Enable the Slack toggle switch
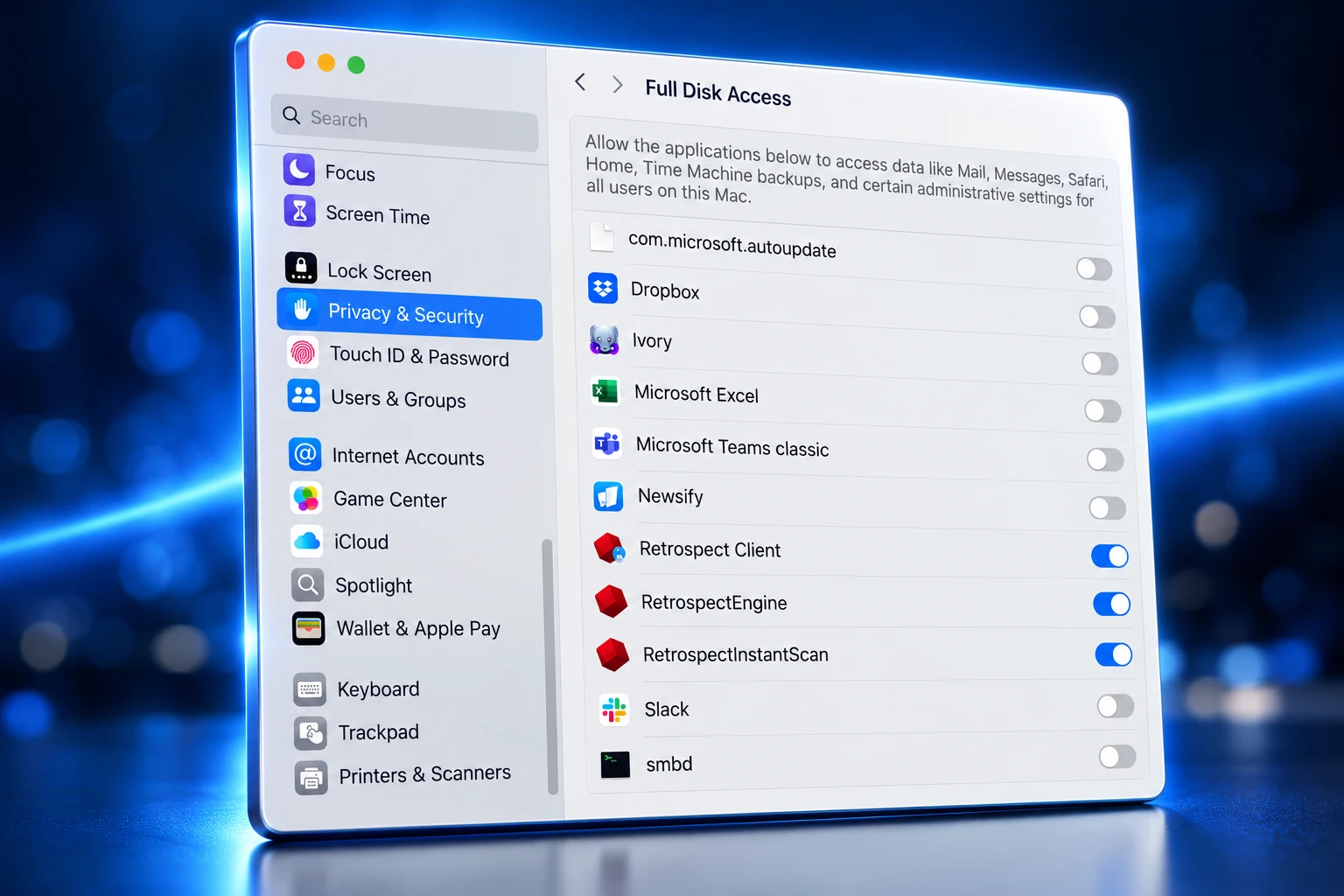 pos(1116,706)
